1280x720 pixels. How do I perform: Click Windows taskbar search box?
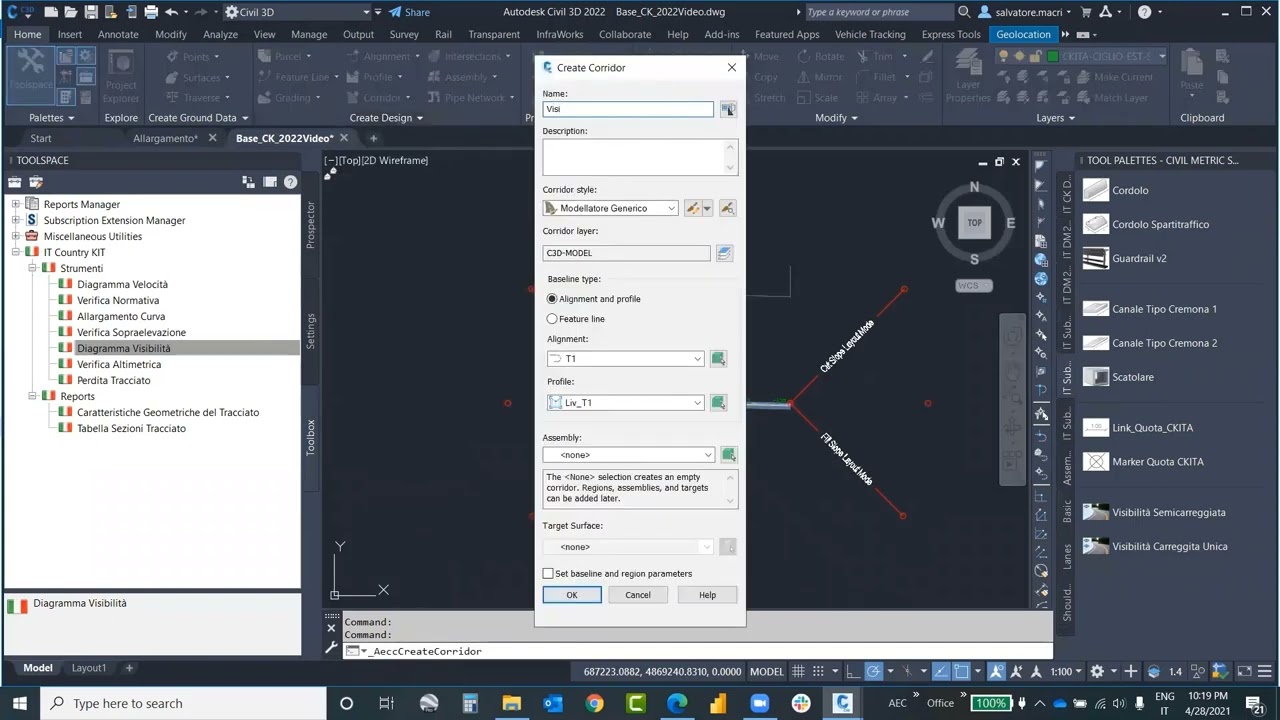[x=184, y=703]
